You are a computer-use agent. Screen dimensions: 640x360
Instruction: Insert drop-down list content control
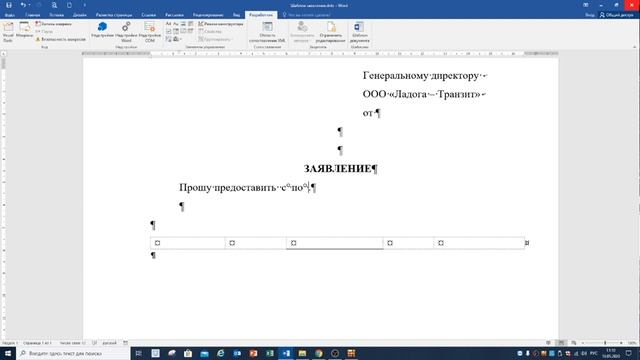point(183,31)
